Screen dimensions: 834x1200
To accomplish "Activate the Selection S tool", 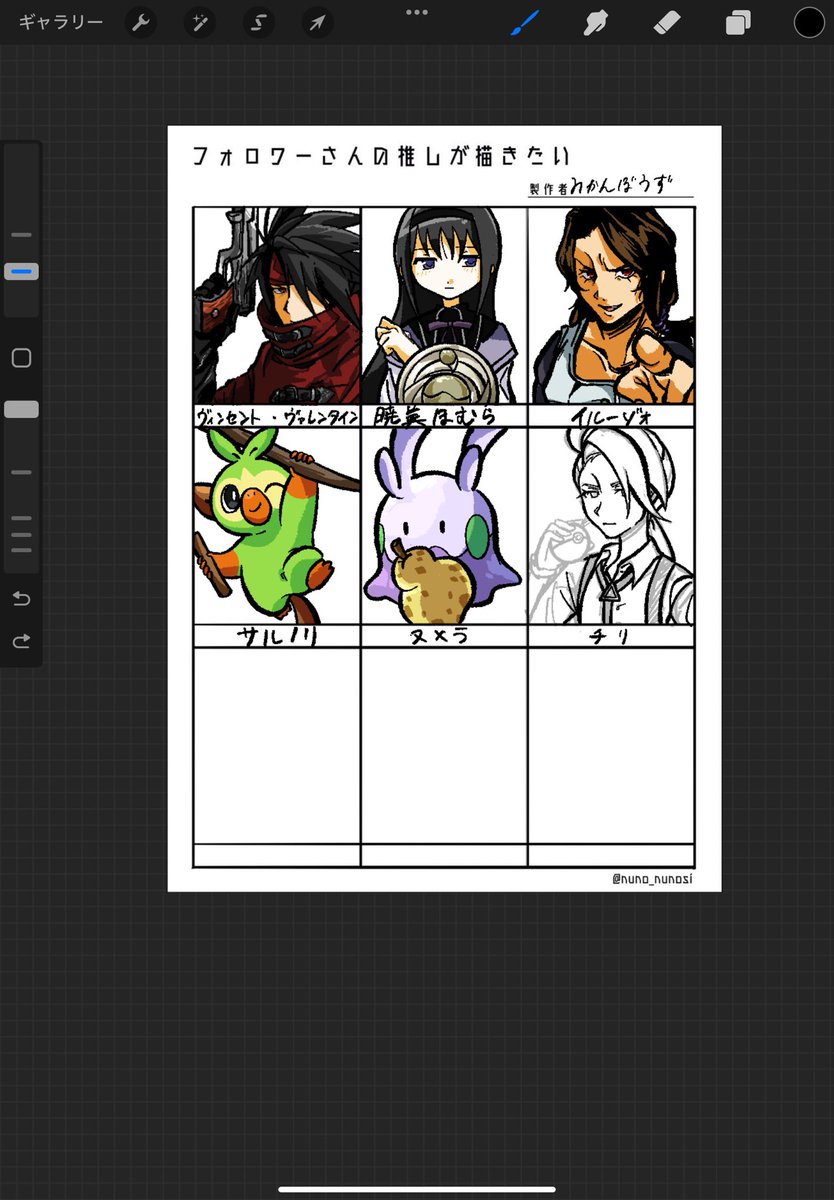I will click(259, 22).
